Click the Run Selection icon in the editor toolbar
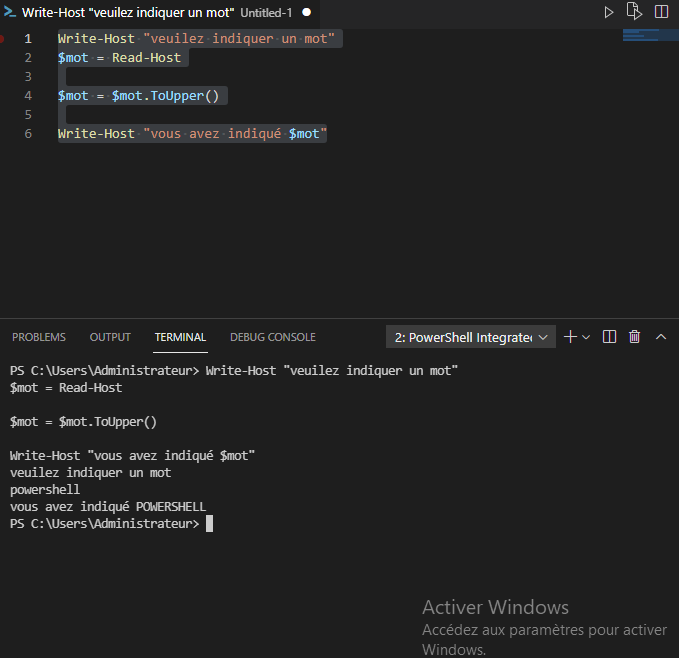The height and width of the screenshot is (658, 679). 634,11
